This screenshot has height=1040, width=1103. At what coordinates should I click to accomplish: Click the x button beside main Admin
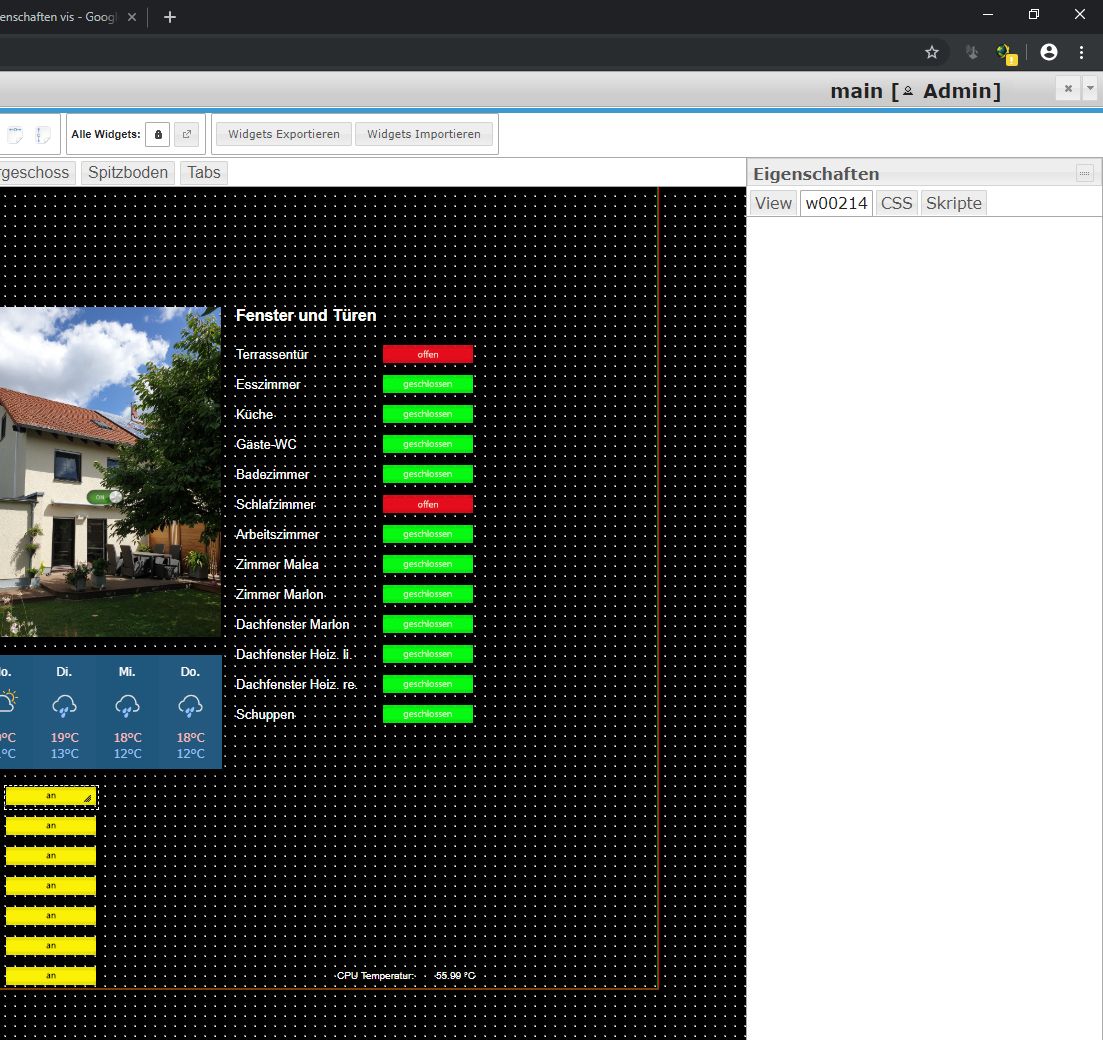pos(1068,89)
